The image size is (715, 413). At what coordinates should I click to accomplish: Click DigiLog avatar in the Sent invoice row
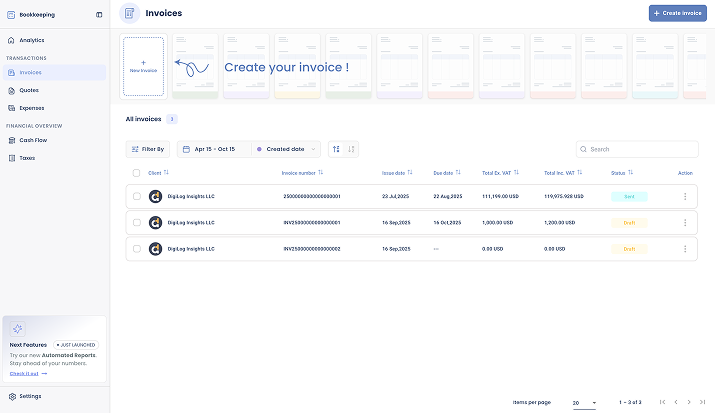pyautogui.click(x=155, y=196)
